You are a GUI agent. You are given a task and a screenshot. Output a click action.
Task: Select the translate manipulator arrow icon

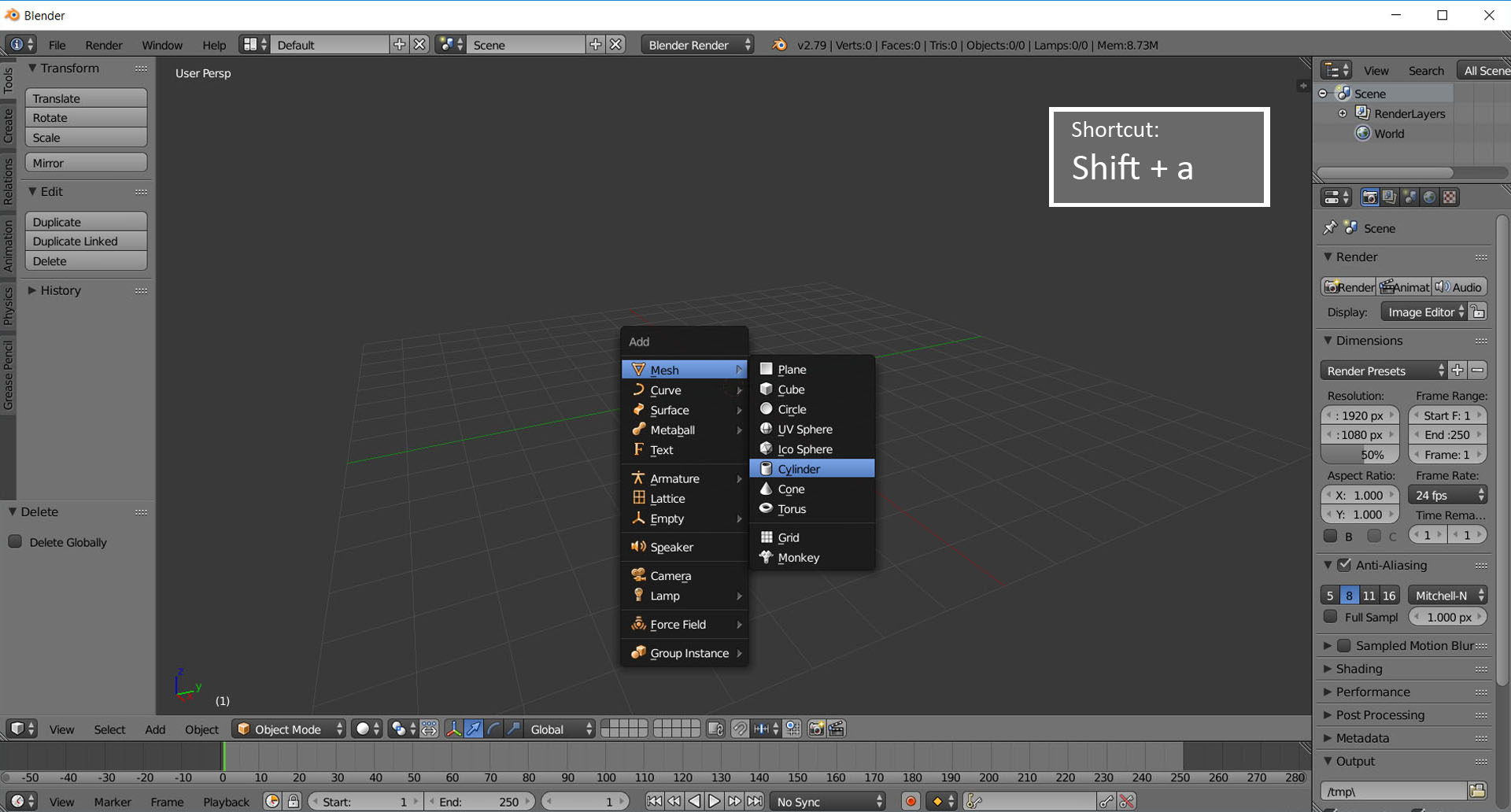[473, 729]
